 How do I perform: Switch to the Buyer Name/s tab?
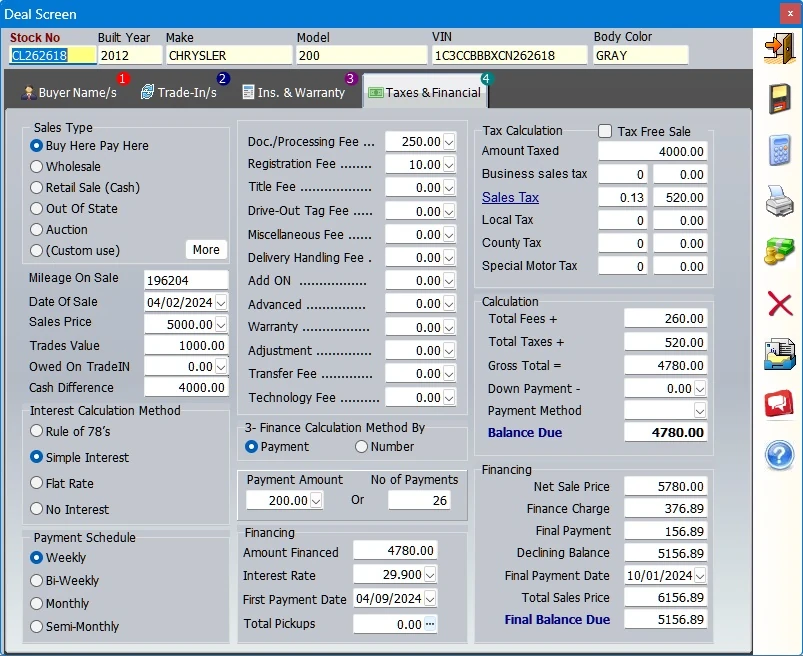tap(70, 93)
